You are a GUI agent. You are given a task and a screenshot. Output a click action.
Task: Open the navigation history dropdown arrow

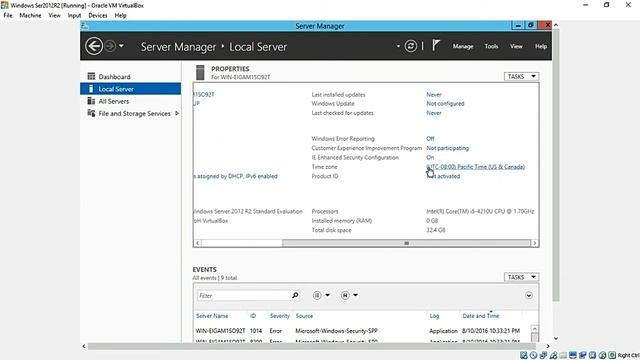point(121,46)
